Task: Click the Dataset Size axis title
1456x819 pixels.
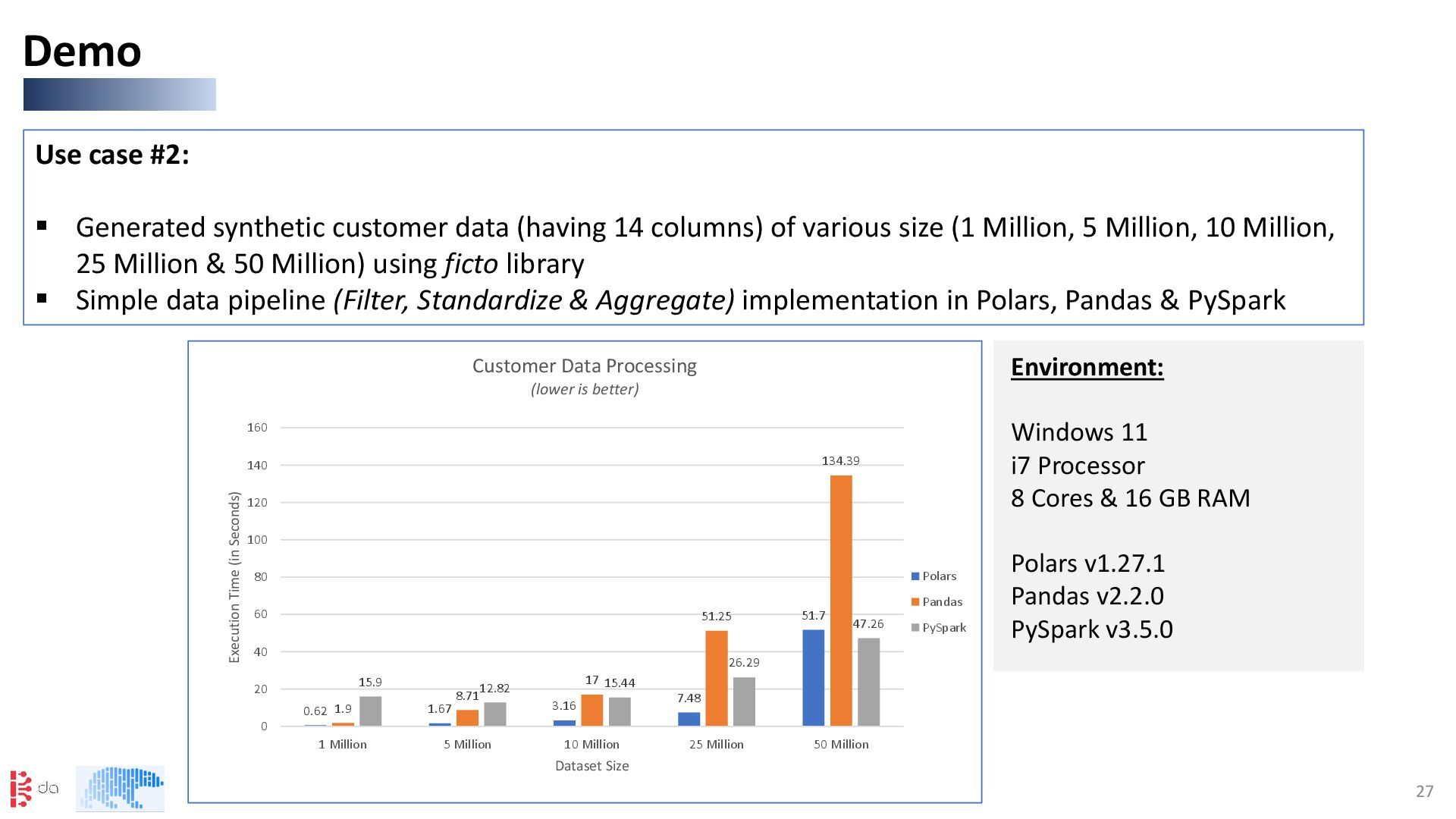Action: point(591,766)
